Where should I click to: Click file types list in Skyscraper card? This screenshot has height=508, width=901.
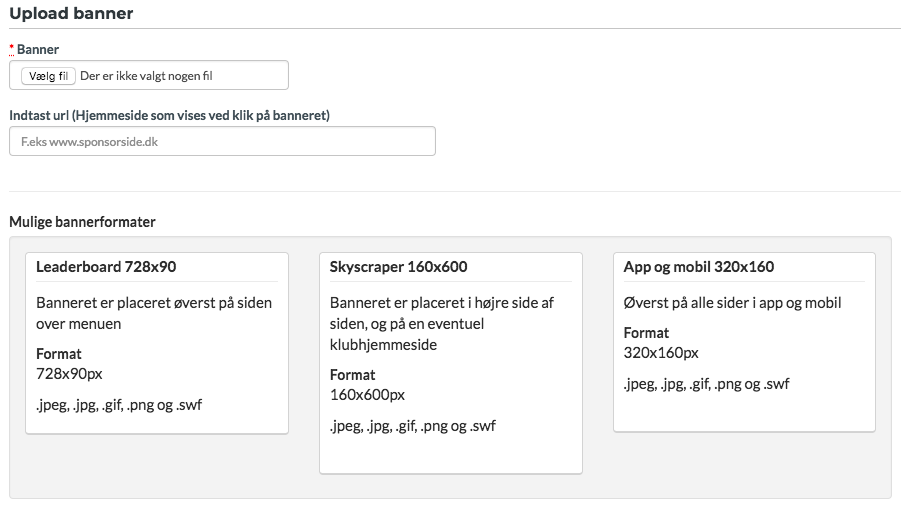pos(413,426)
